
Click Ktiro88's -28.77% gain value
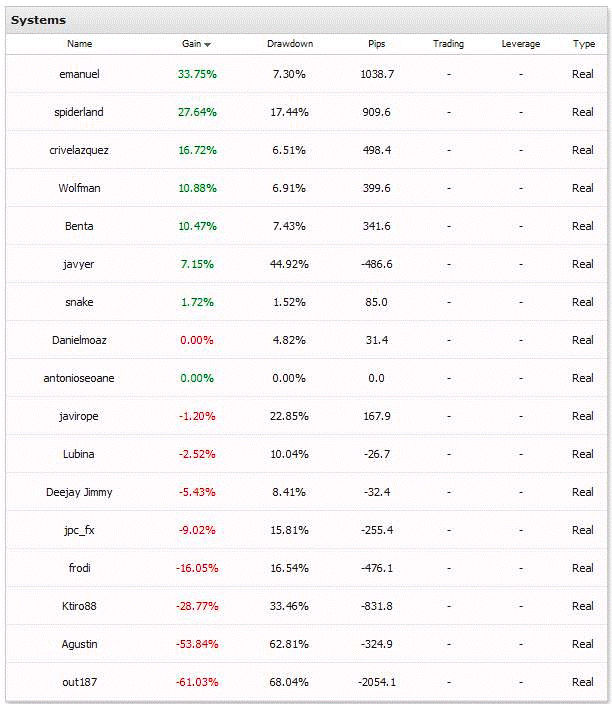point(197,606)
